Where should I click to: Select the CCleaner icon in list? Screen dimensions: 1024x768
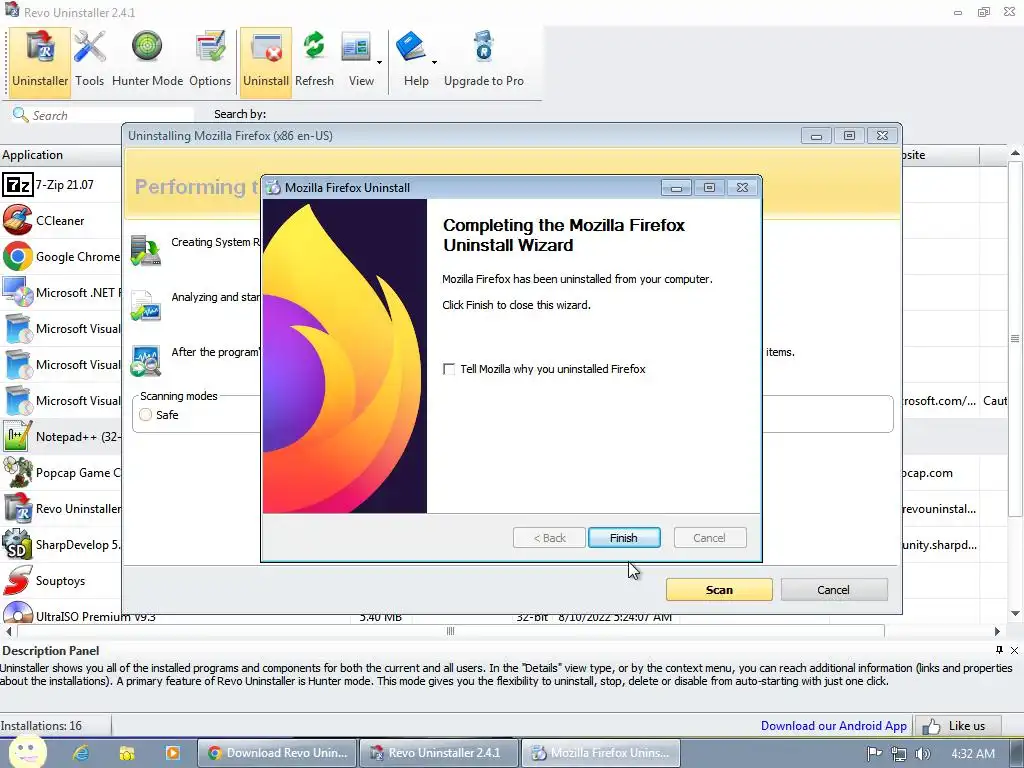click(17, 221)
